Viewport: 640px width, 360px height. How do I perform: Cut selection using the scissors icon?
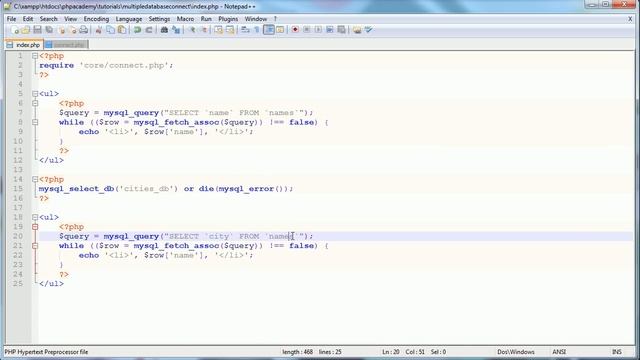(98, 30)
